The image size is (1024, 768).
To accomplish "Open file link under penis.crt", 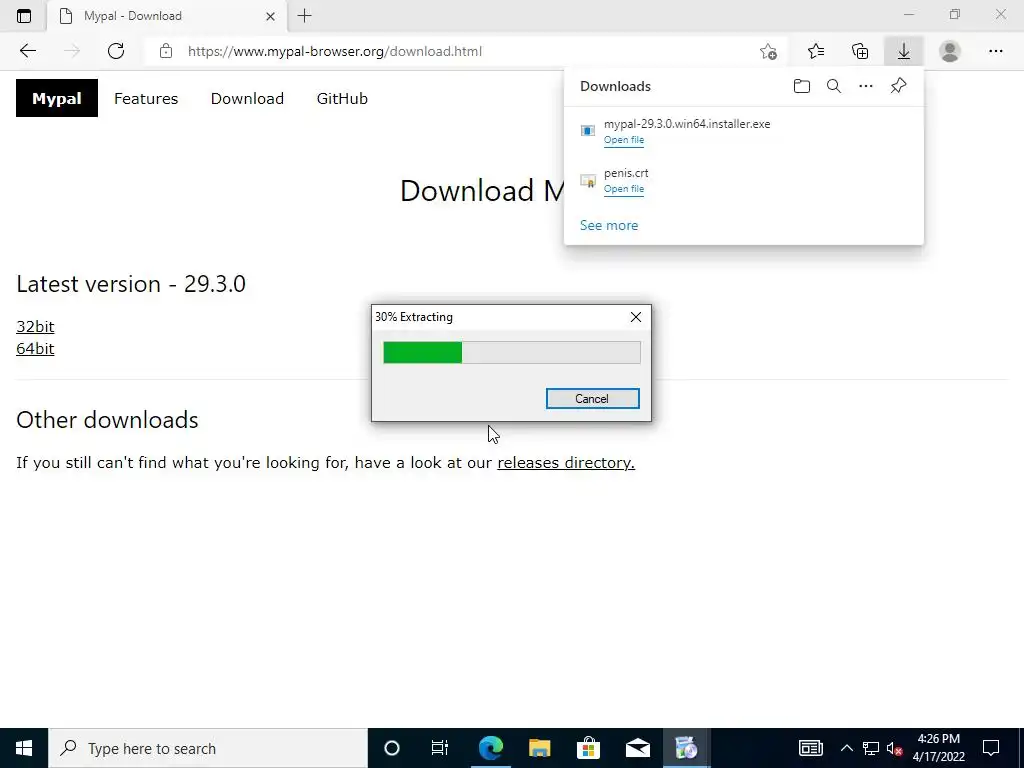I will click(624, 189).
